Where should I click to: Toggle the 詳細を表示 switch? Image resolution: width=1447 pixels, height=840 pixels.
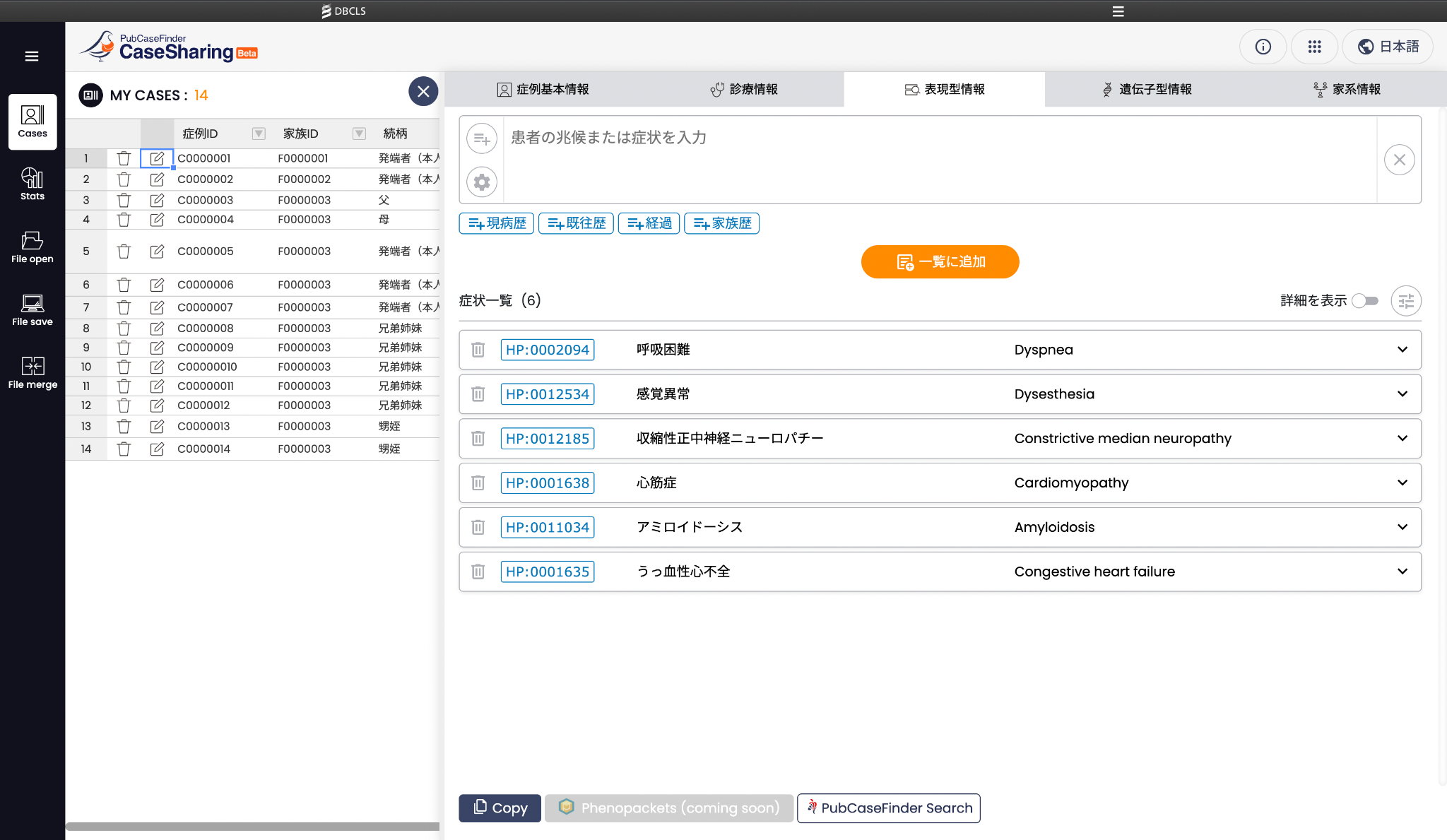click(x=1365, y=301)
